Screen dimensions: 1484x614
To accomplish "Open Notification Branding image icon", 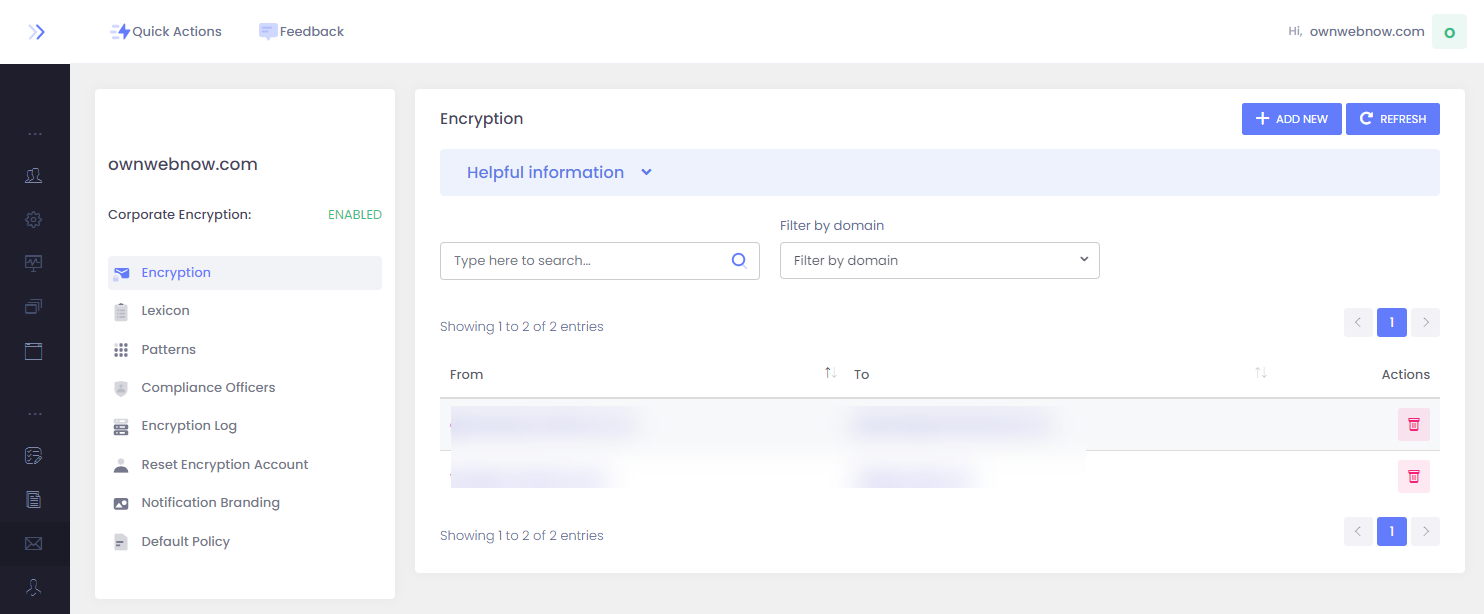I will coord(120,502).
